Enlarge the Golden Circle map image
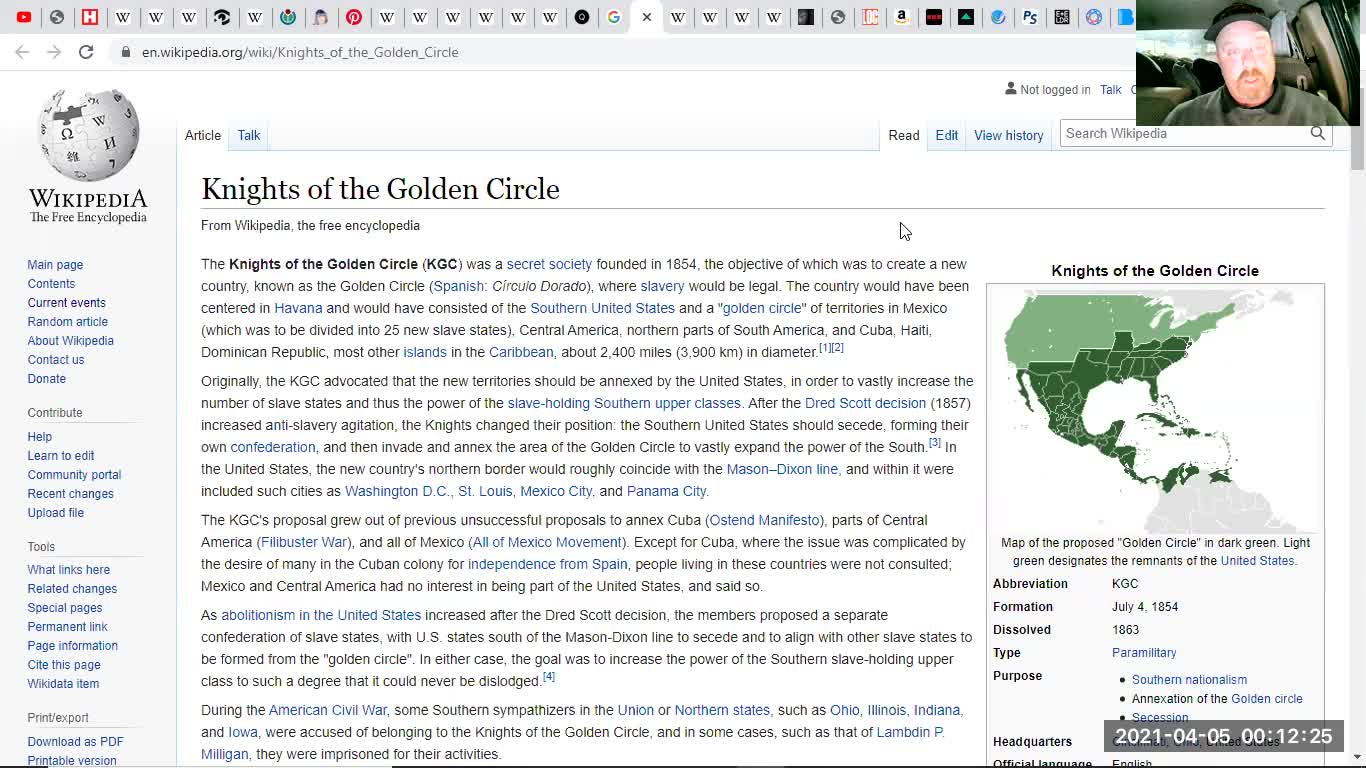This screenshot has width=1366, height=768. pyautogui.click(x=1155, y=411)
